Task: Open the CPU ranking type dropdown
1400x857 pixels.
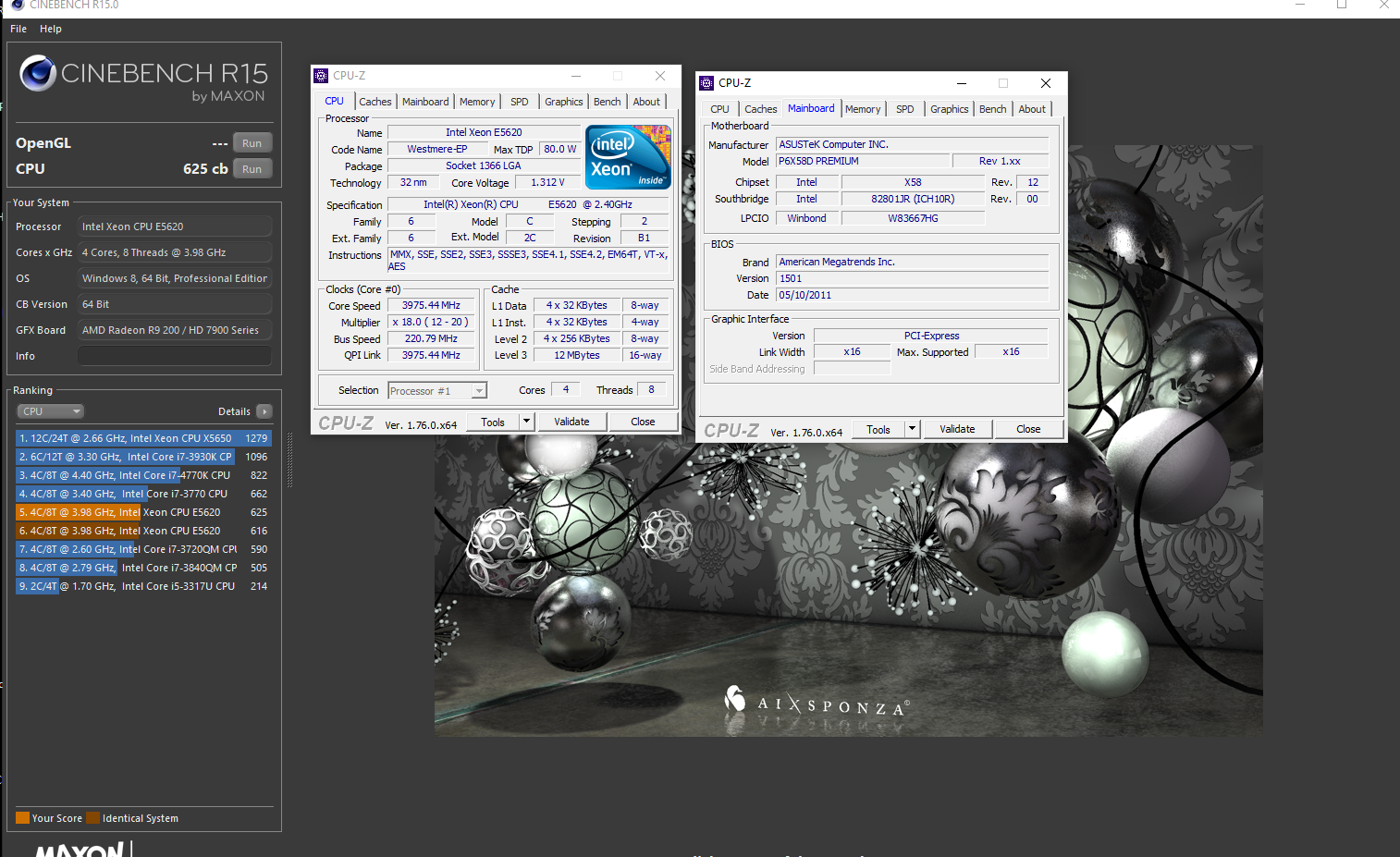Action: (x=50, y=411)
